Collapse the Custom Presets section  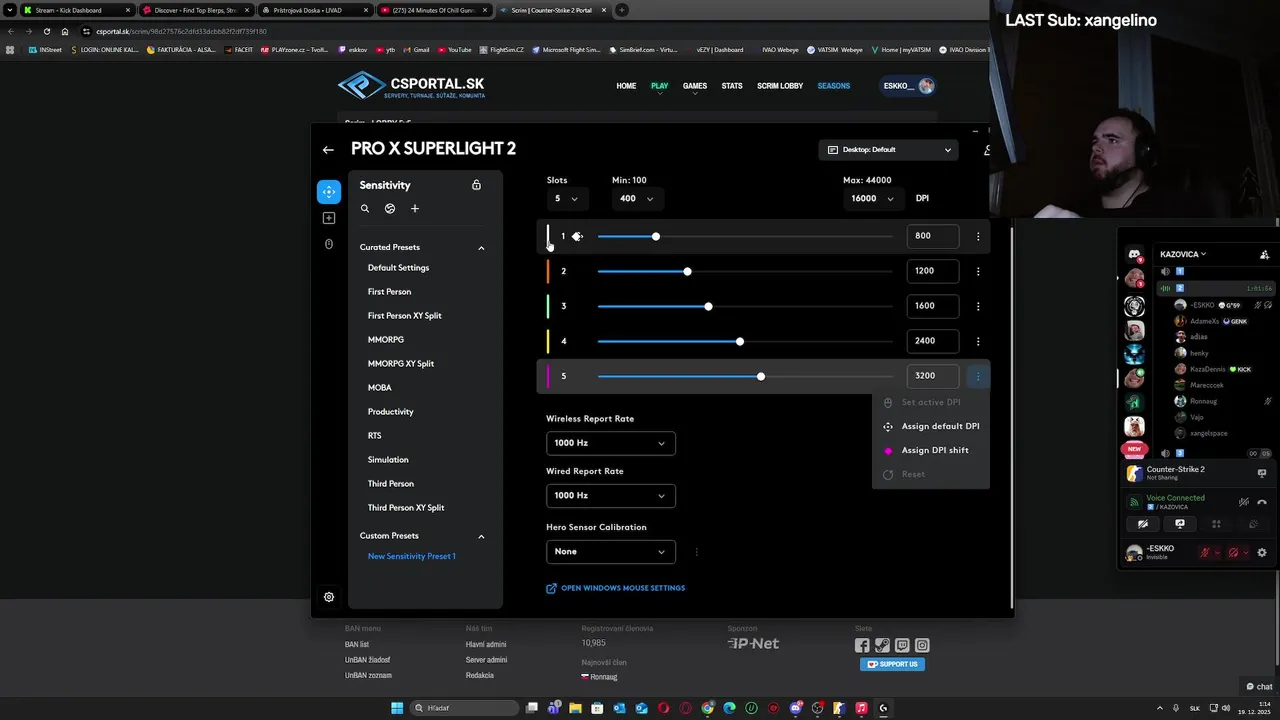point(481,537)
